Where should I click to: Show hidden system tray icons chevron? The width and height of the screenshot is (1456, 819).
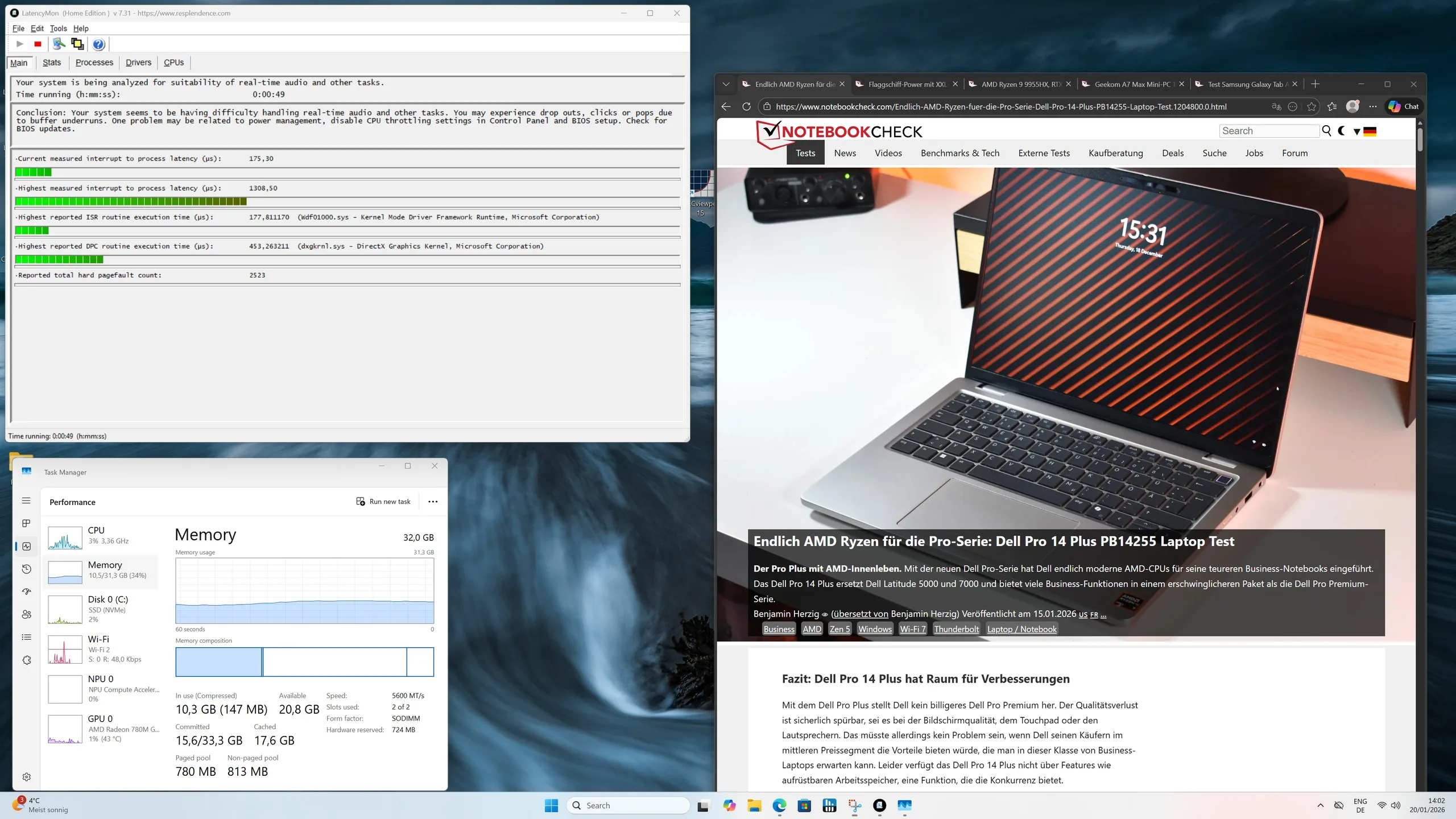(1321, 805)
